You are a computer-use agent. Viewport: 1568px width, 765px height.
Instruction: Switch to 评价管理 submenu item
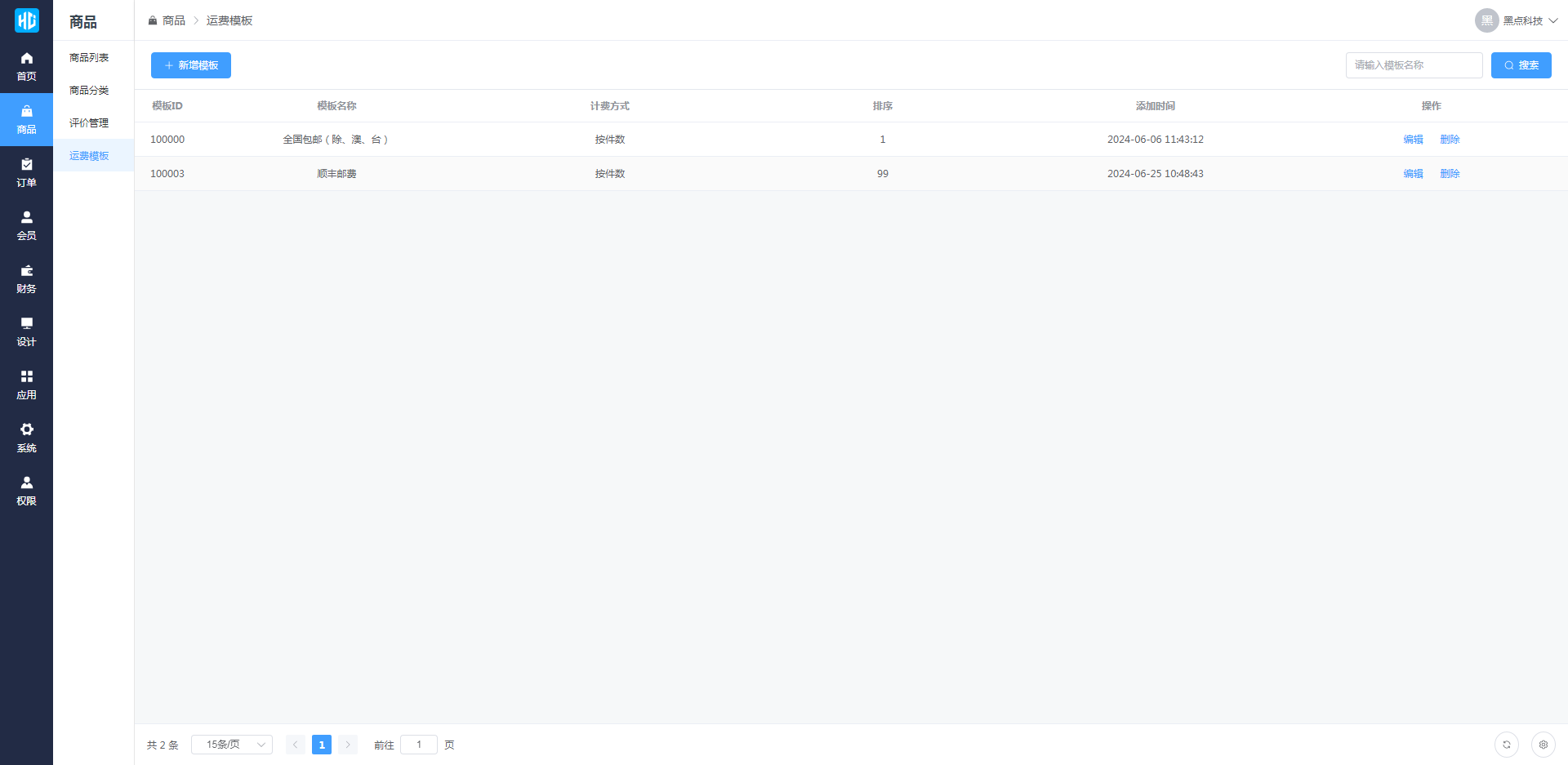(x=89, y=123)
